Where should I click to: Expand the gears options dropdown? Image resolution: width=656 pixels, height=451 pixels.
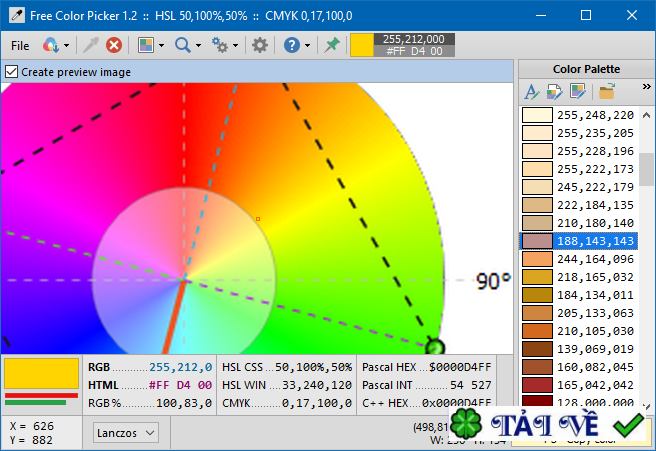coord(235,45)
